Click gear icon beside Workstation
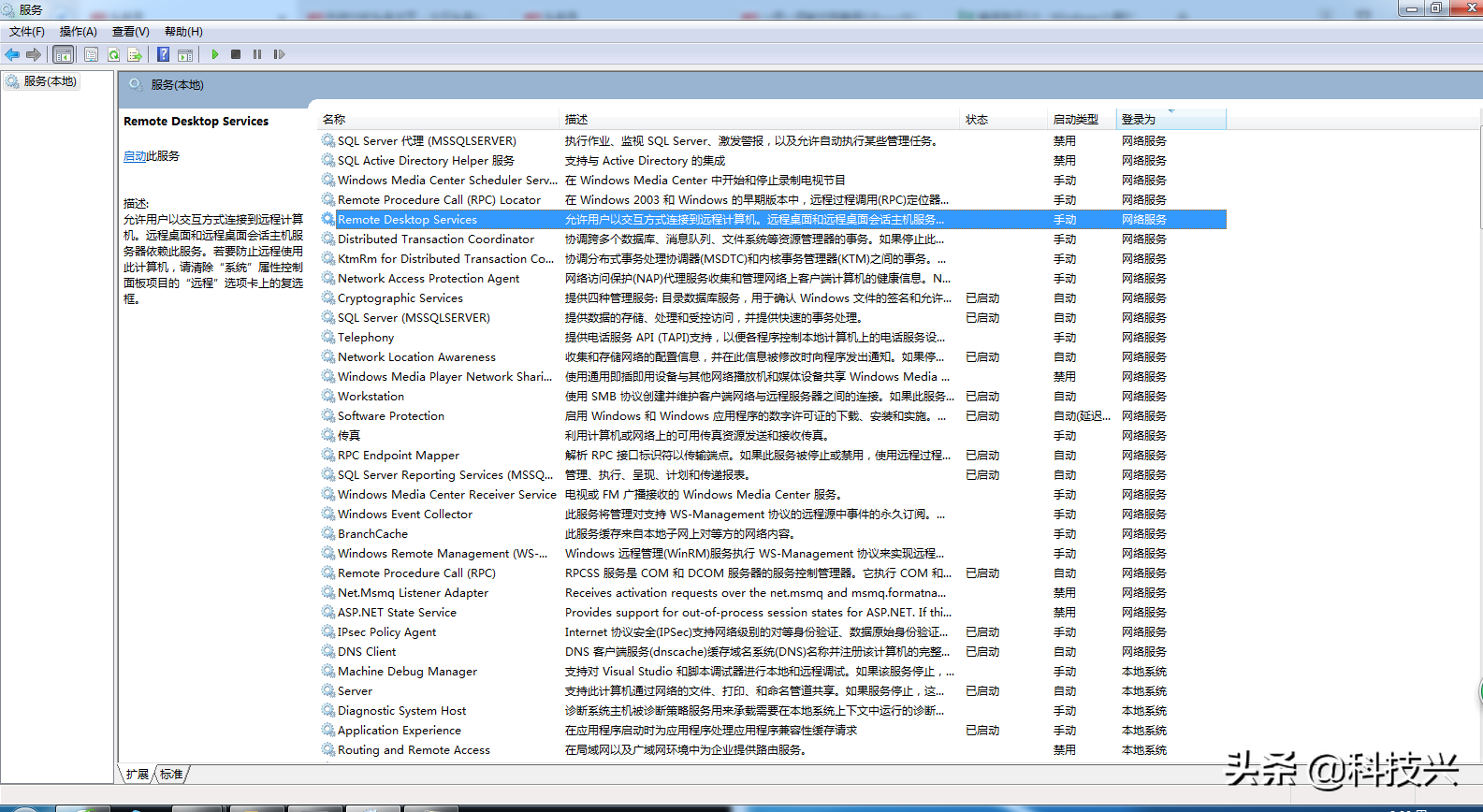This screenshot has width=1483, height=812. (328, 396)
